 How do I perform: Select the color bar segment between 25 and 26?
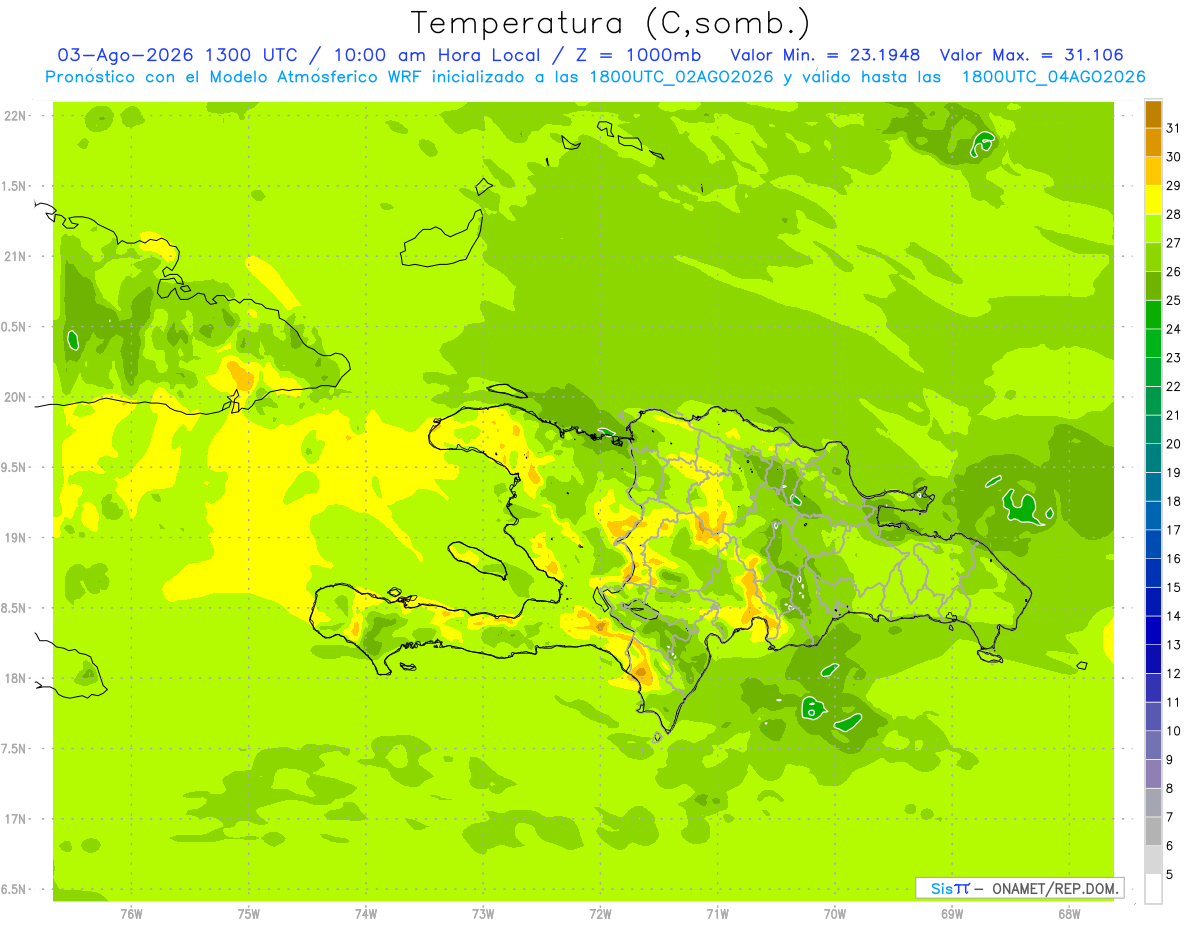click(1153, 286)
